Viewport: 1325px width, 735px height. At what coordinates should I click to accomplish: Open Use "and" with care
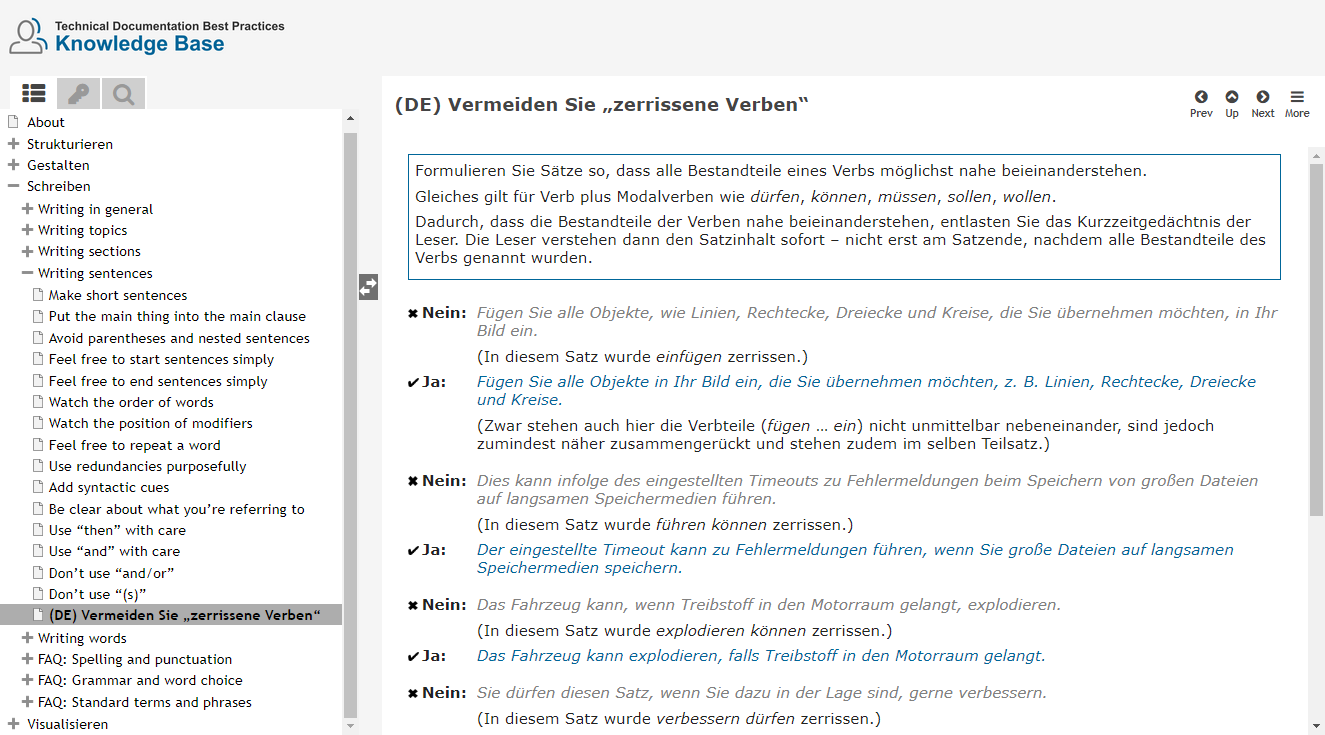(x=115, y=551)
